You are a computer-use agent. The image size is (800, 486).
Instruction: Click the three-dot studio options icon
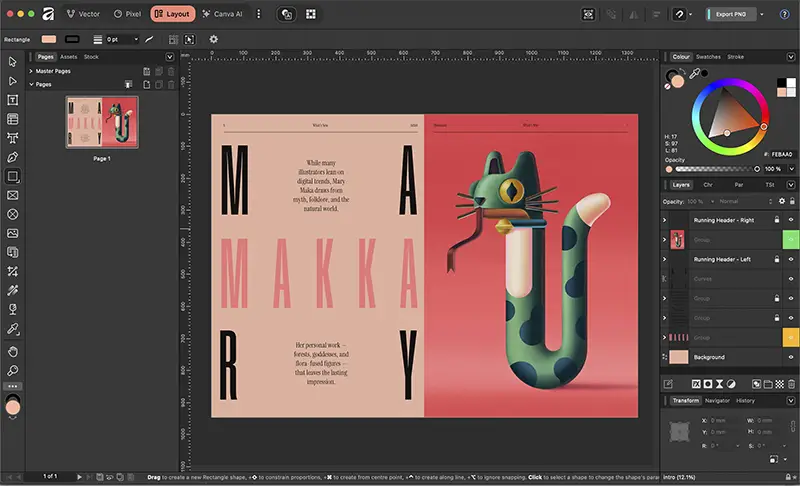click(258, 14)
